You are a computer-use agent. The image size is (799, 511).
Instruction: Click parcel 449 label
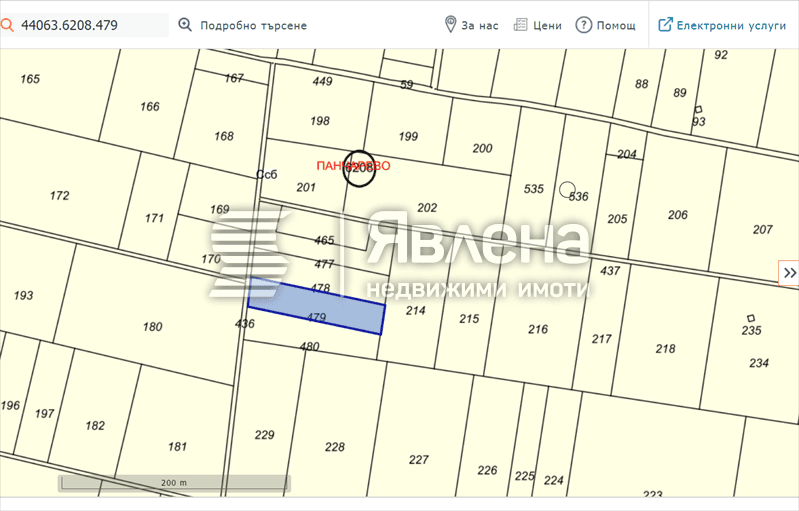[x=322, y=81]
